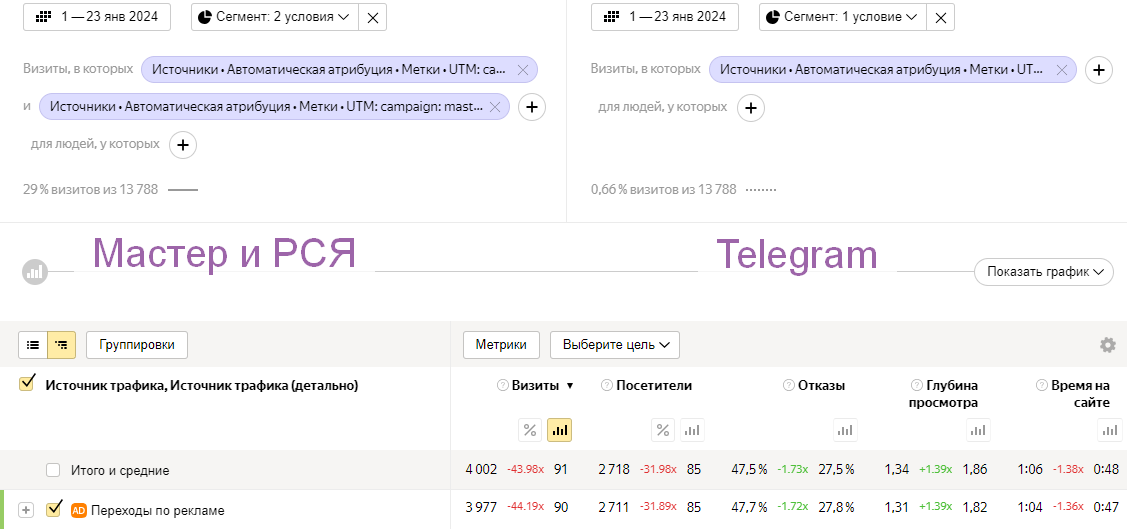
Task: Toggle 'Источник трафика' header checkbox
Action: (x=27, y=384)
